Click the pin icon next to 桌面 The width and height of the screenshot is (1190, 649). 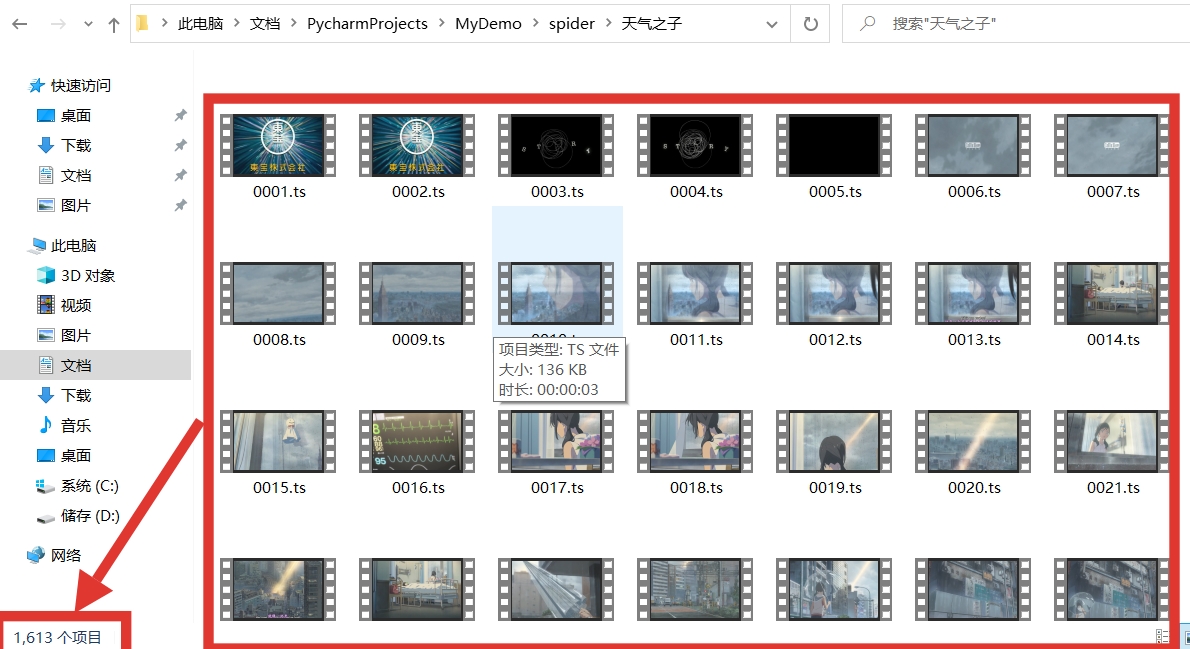click(180, 115)
